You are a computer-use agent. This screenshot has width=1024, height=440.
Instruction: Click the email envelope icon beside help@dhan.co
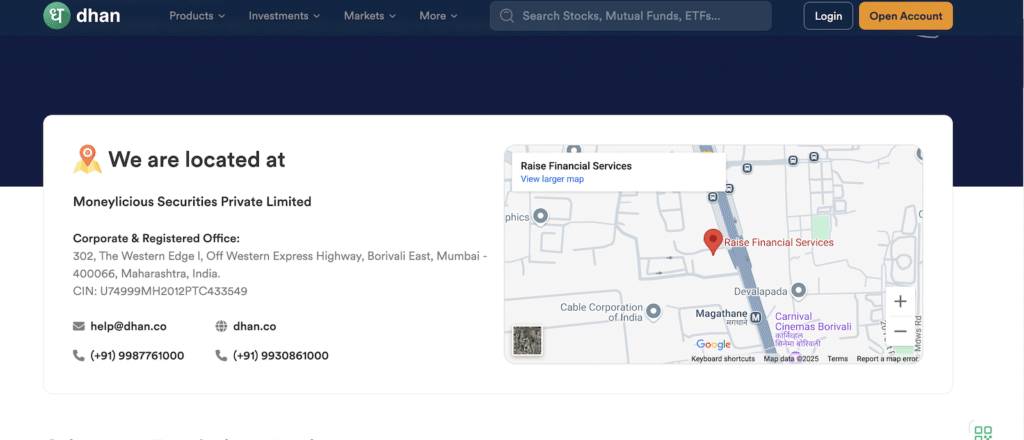[79, 326]
